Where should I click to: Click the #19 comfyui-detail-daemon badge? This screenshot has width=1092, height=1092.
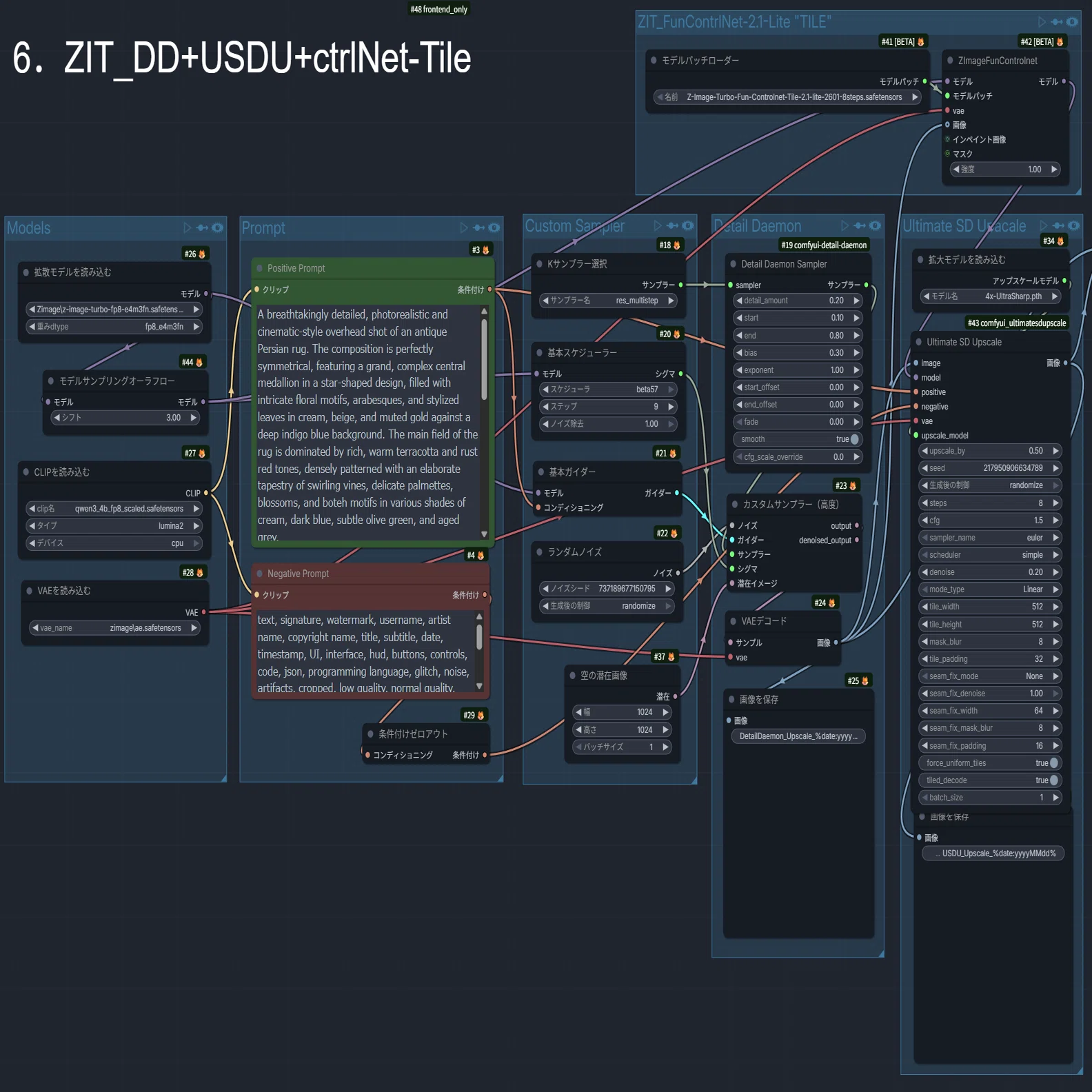tap(824, 245)
